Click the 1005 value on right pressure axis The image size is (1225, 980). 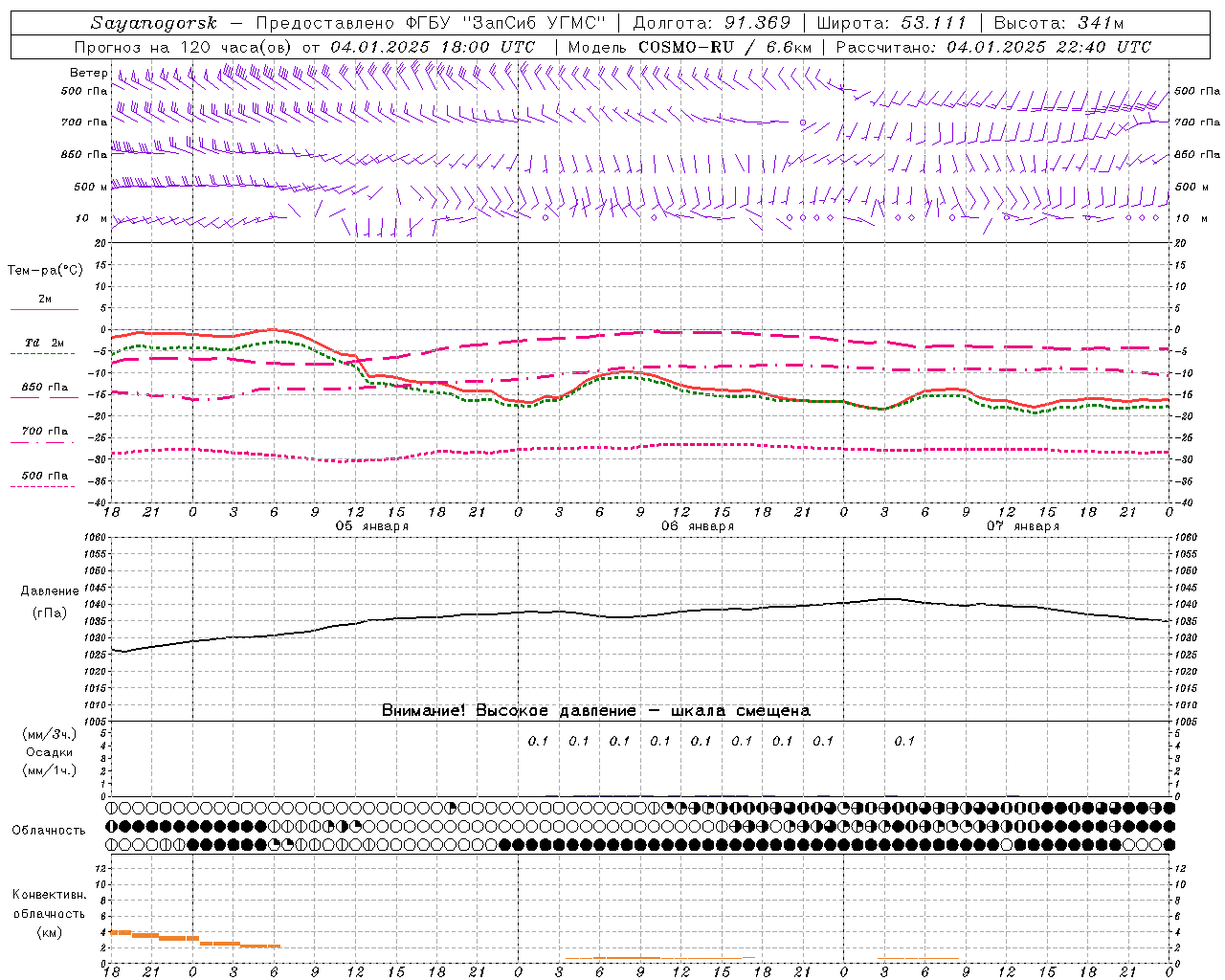[x=1186, y=721]
